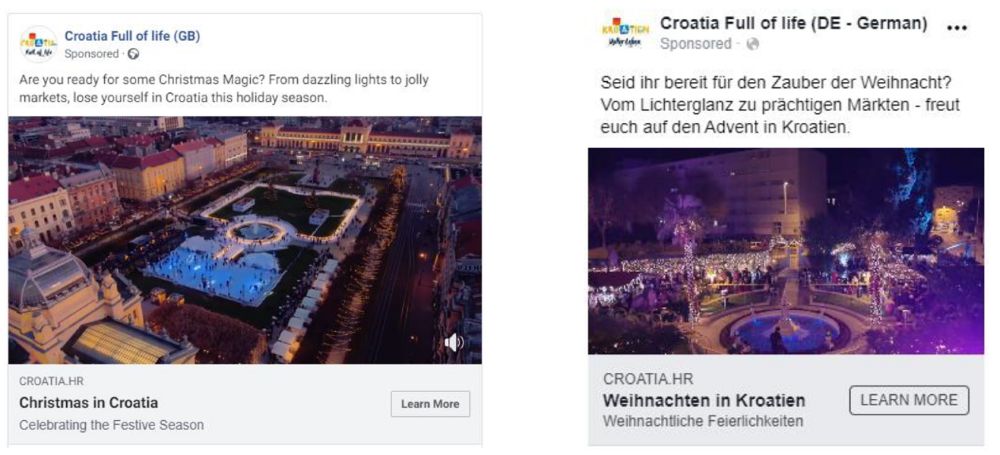Unmute the video with the speaker icon
The height and width of the screenshot is (455, 1000).
[453, 343]
